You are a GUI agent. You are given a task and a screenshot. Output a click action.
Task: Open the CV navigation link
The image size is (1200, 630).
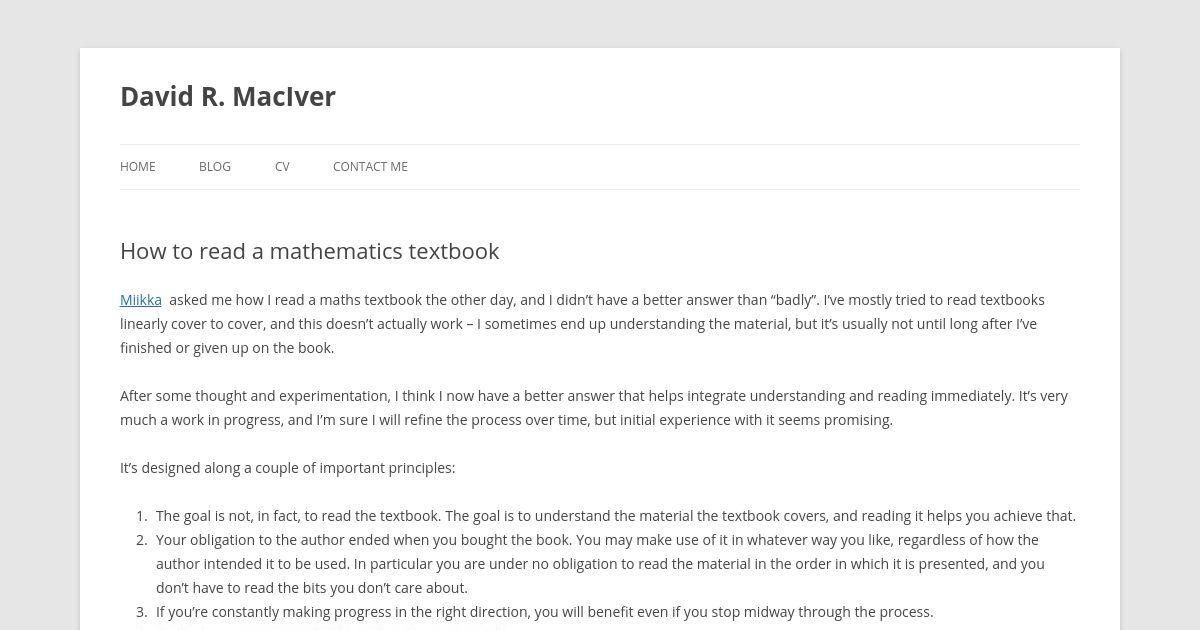tap(282, 167)
